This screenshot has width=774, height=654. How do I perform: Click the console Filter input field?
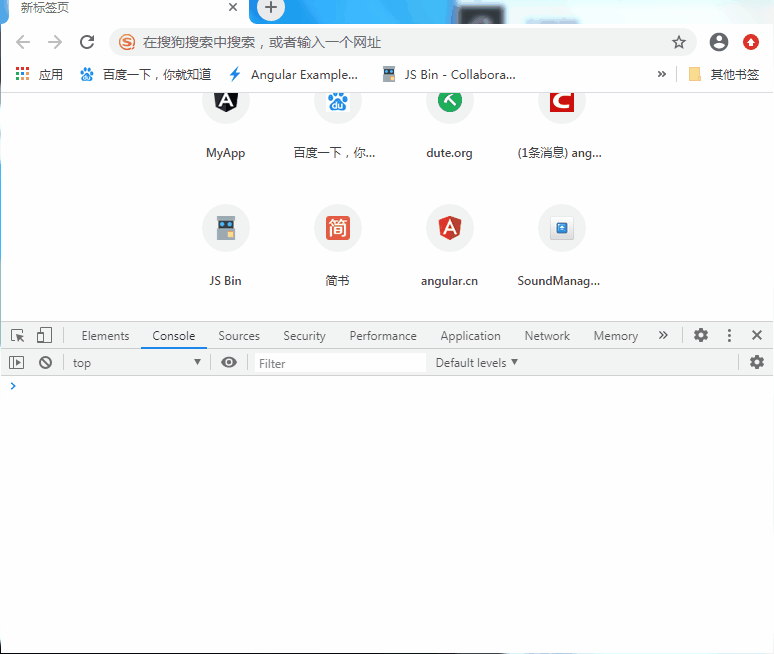click(x=340, y=363)
